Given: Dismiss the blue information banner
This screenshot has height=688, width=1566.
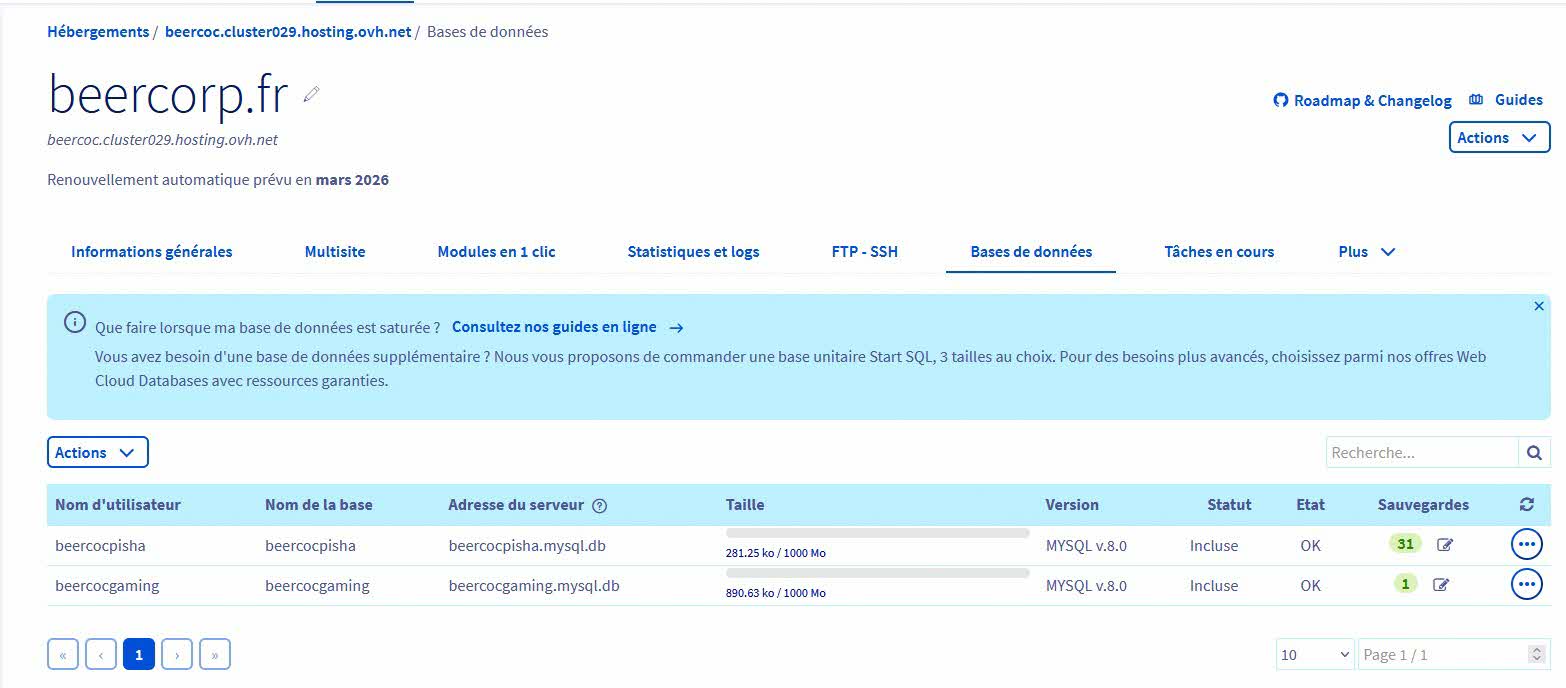Looking at the screenshot, I should 1539,306.
